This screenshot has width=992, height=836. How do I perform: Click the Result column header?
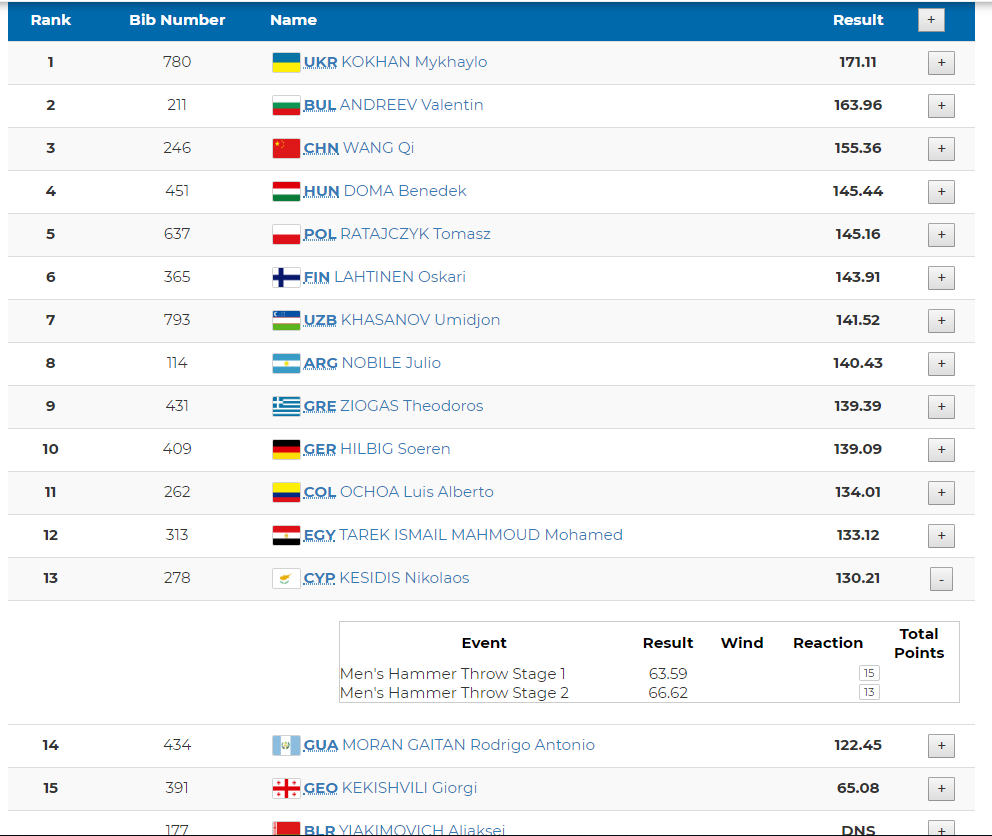pyautogui.click(x=858, y=20)
